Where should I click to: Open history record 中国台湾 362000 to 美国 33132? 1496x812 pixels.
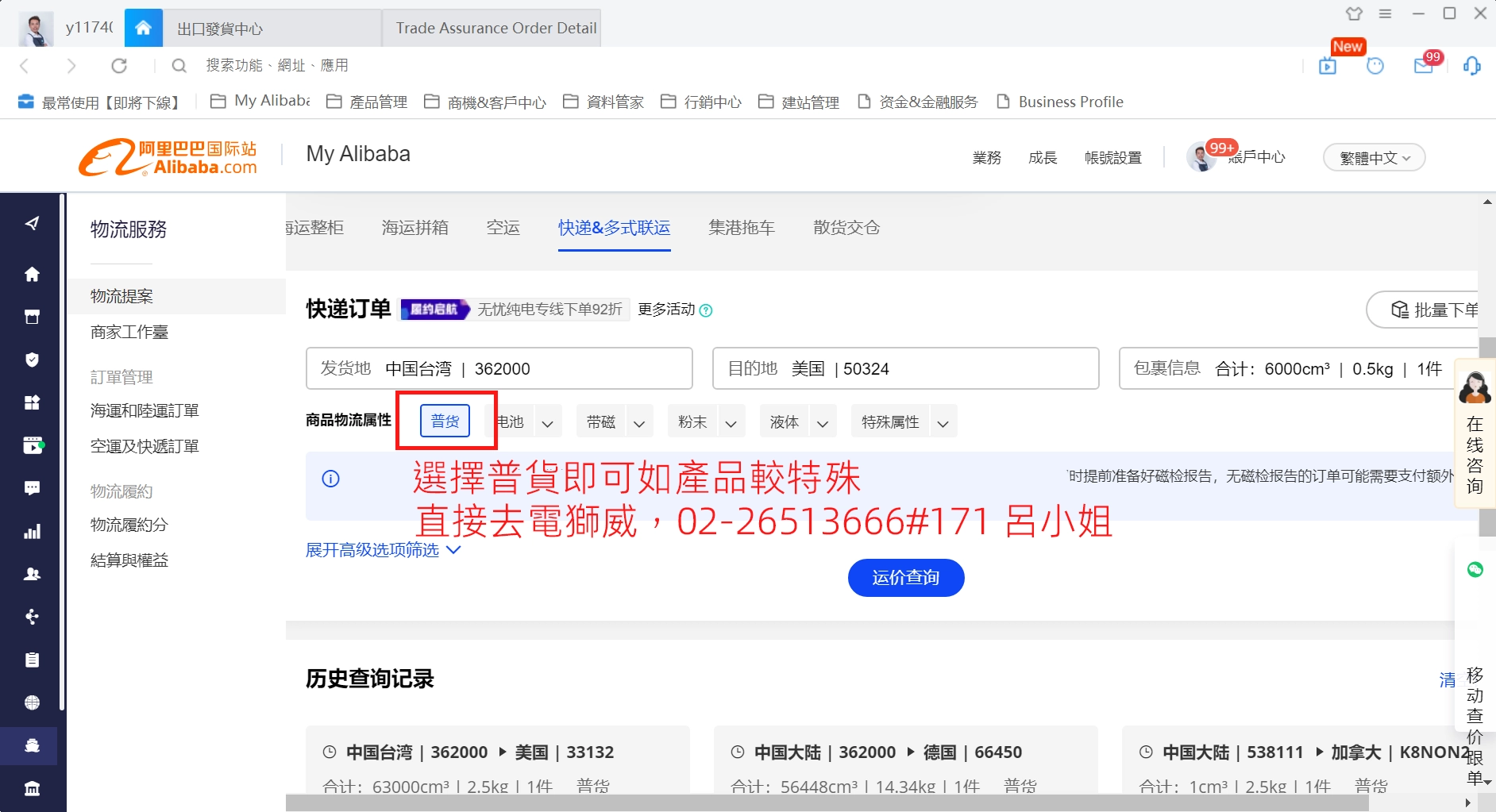[x=498, y=760]
